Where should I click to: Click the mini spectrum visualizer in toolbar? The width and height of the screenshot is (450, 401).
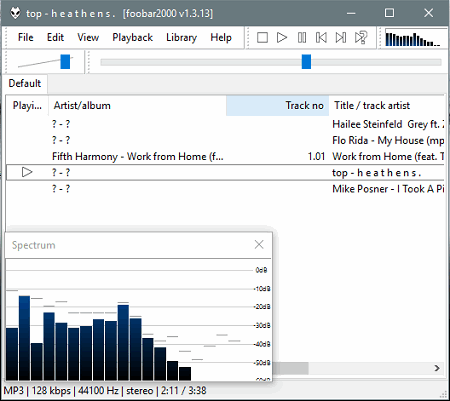pos(415,39)
